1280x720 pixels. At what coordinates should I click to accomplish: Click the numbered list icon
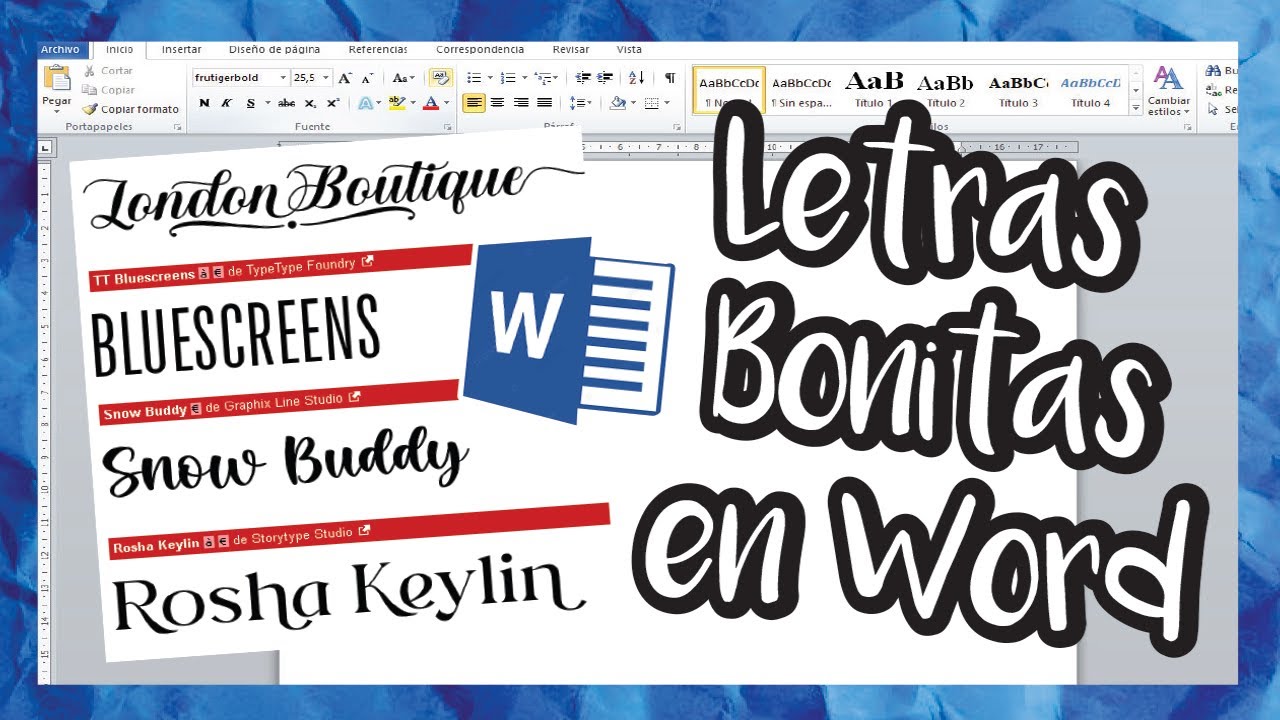click(507, 78)
